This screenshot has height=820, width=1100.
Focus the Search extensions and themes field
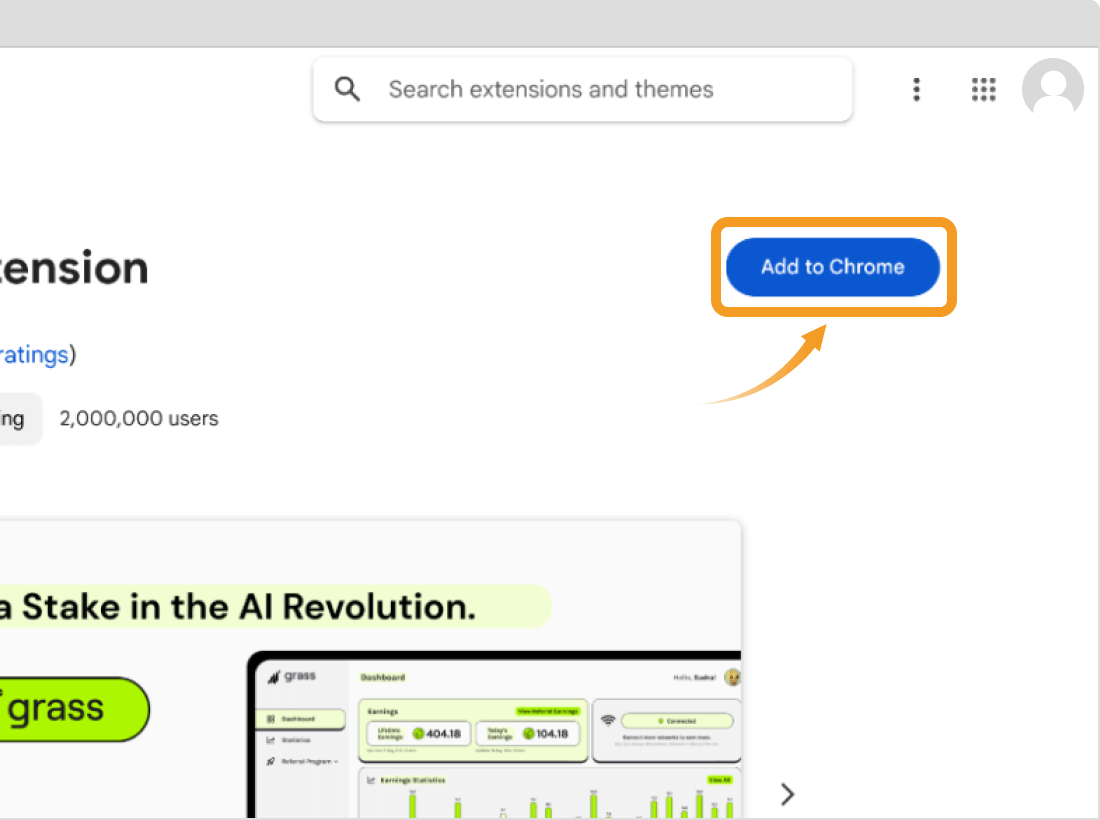(x=582, y=90)
